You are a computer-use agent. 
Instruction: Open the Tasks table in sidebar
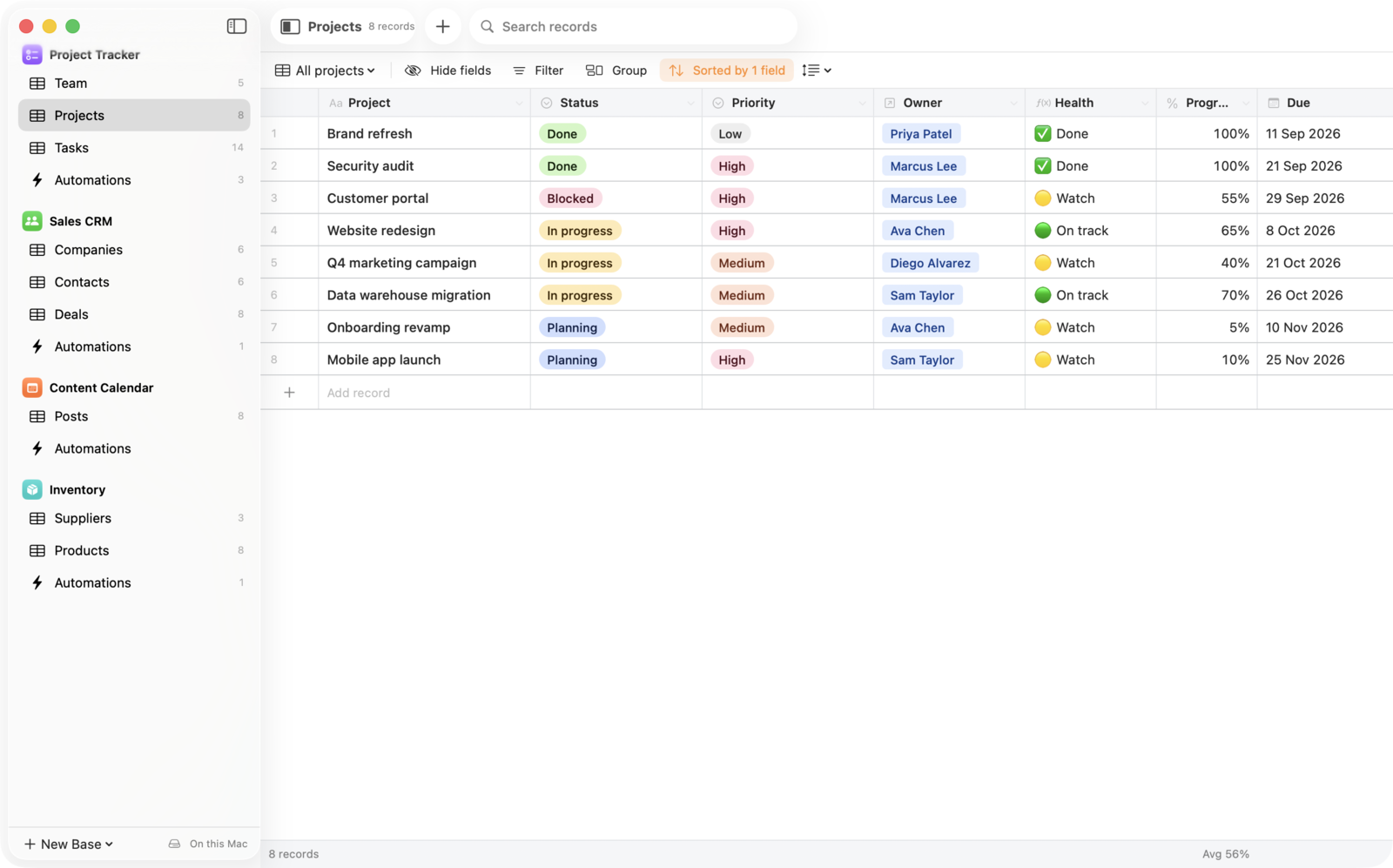tap(134, 148)
